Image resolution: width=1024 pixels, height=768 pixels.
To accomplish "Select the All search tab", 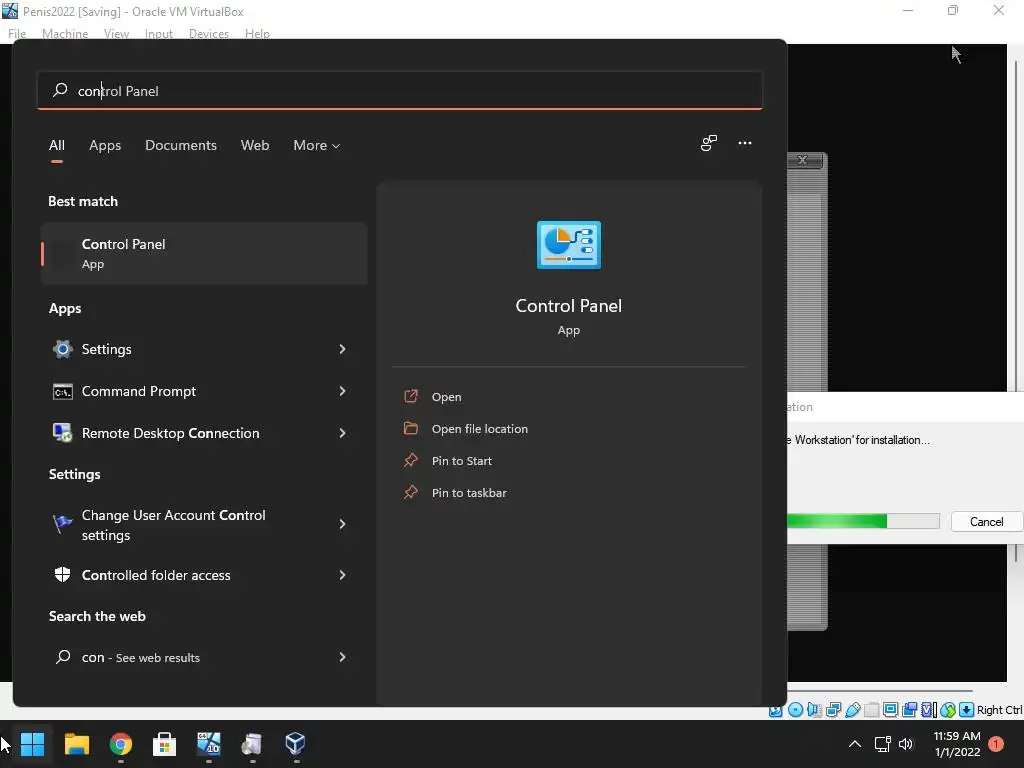I will pyautogui.click(x=57, y=145).
